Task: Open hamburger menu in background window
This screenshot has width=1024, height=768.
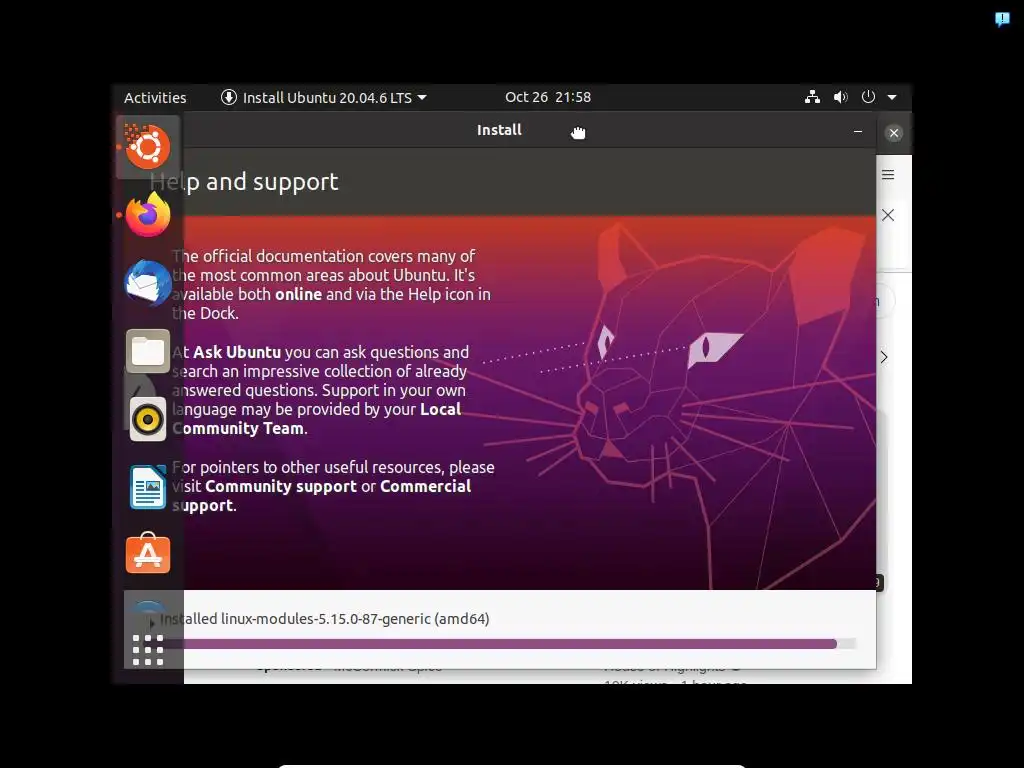Action: point(888,174)
